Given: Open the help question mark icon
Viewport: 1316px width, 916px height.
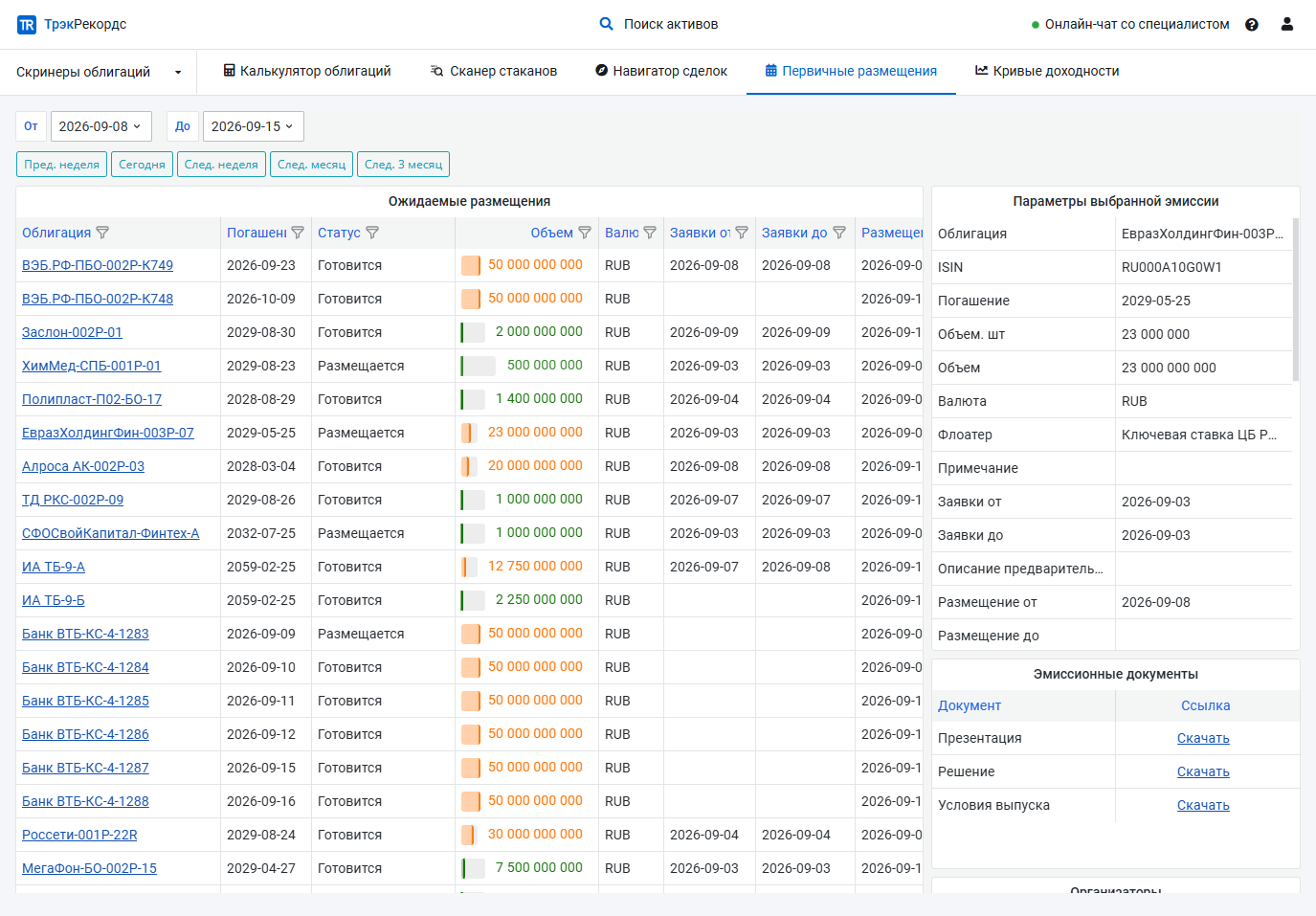Looking at the screenshot, I should click(x=1251, y=25).
